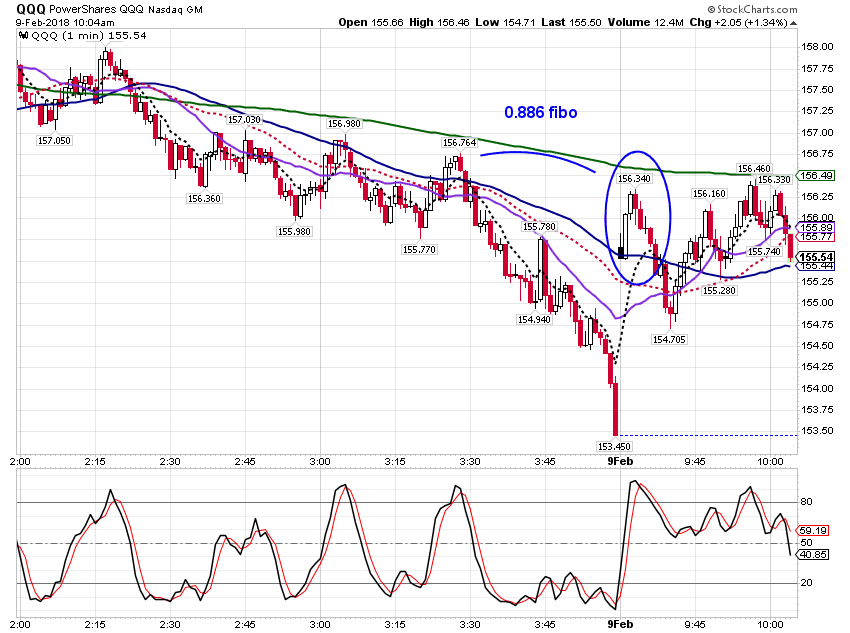Select the 156.460 high price label
This screenshot has width=850, height=633.
(x=754, y=169)
